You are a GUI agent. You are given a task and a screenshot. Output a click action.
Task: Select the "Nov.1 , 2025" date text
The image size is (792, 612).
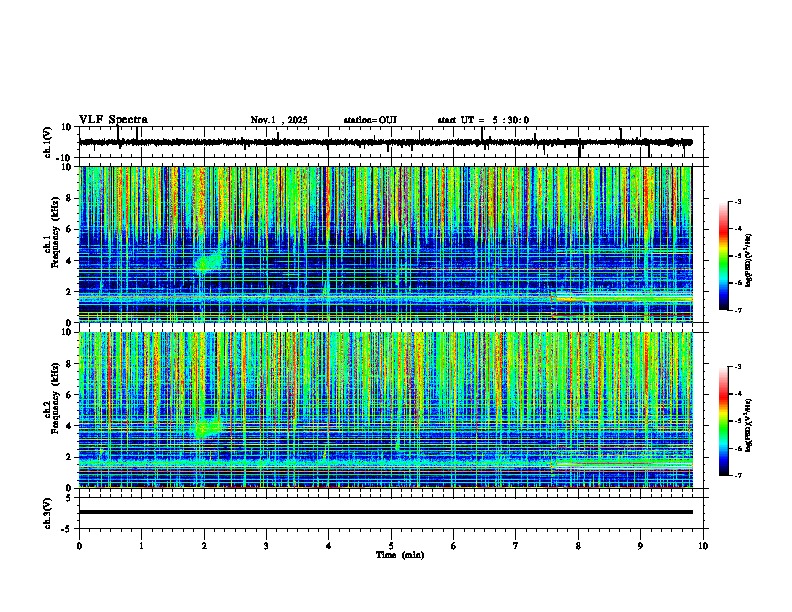pyautogui.click(x=279, y=120)
